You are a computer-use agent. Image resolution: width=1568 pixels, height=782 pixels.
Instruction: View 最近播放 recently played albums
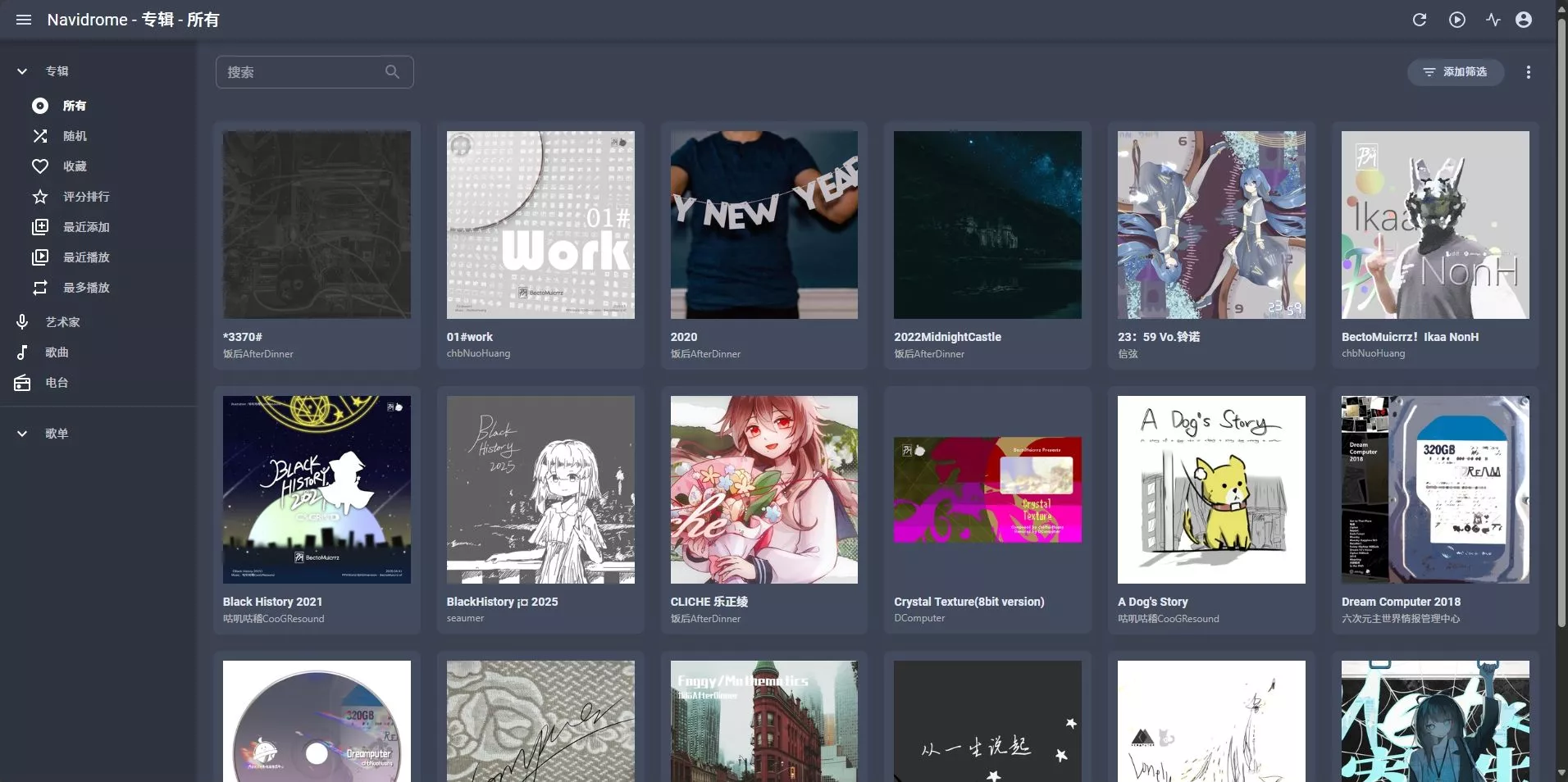tap(86, 257)
